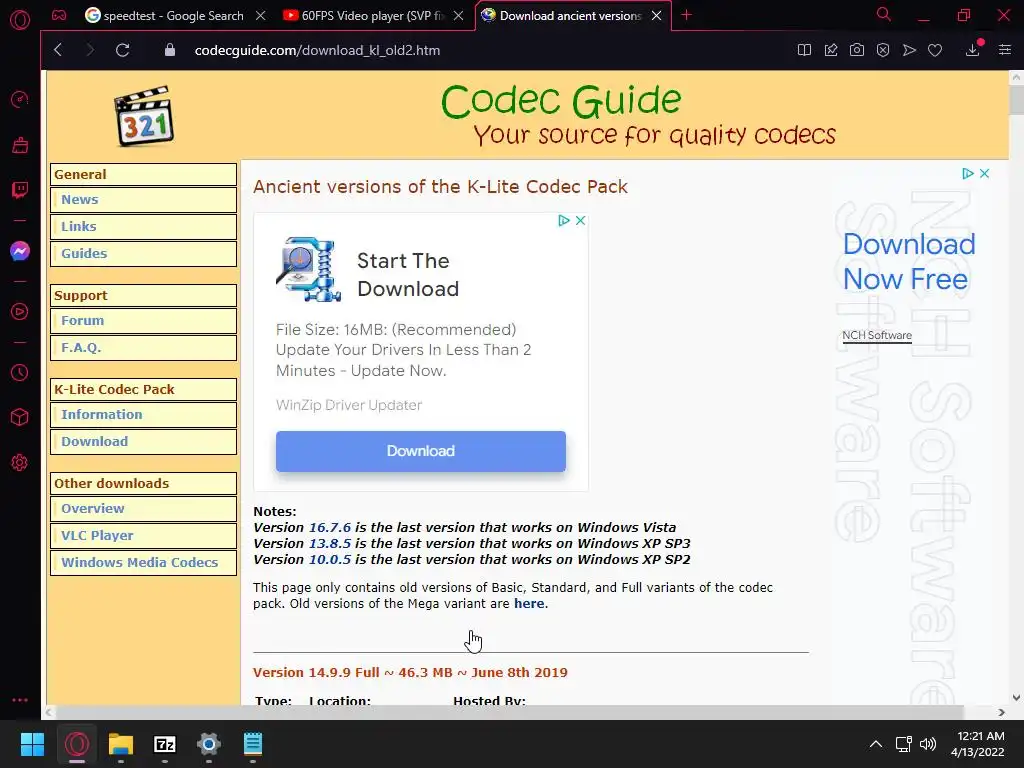Open sidebar setup three dots
Viewport: 1024px width, 768px height.
pos(20,699)
